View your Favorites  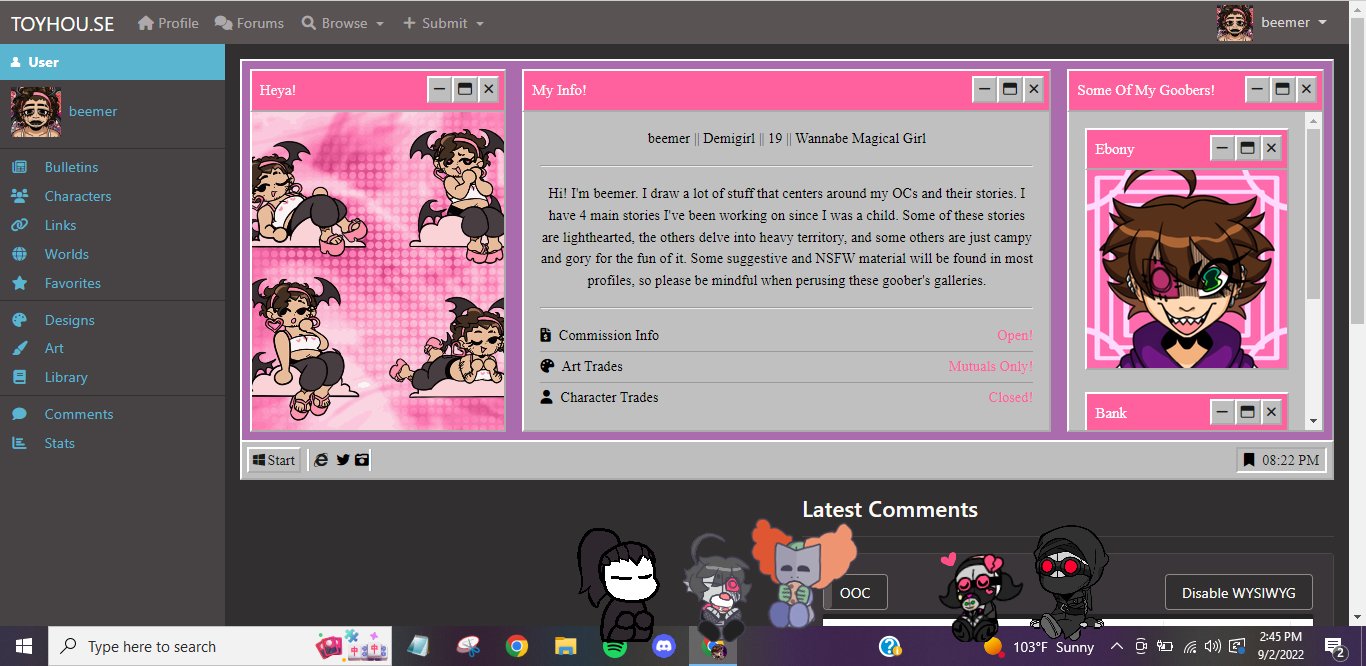pos(71,283)
